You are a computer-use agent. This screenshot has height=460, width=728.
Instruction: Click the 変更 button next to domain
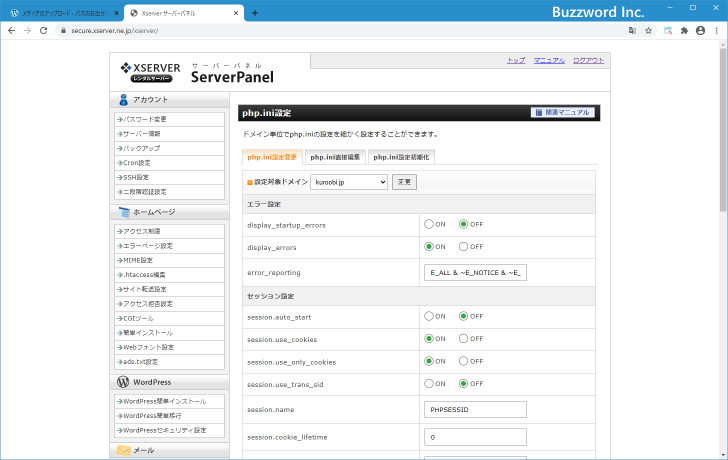[x=404, y=182]
